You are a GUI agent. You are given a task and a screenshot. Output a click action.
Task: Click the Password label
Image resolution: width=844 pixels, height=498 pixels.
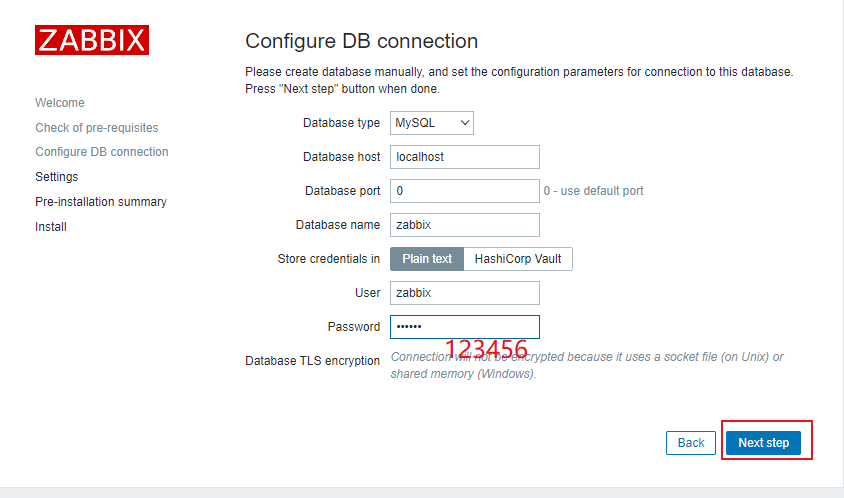[354, 327]
